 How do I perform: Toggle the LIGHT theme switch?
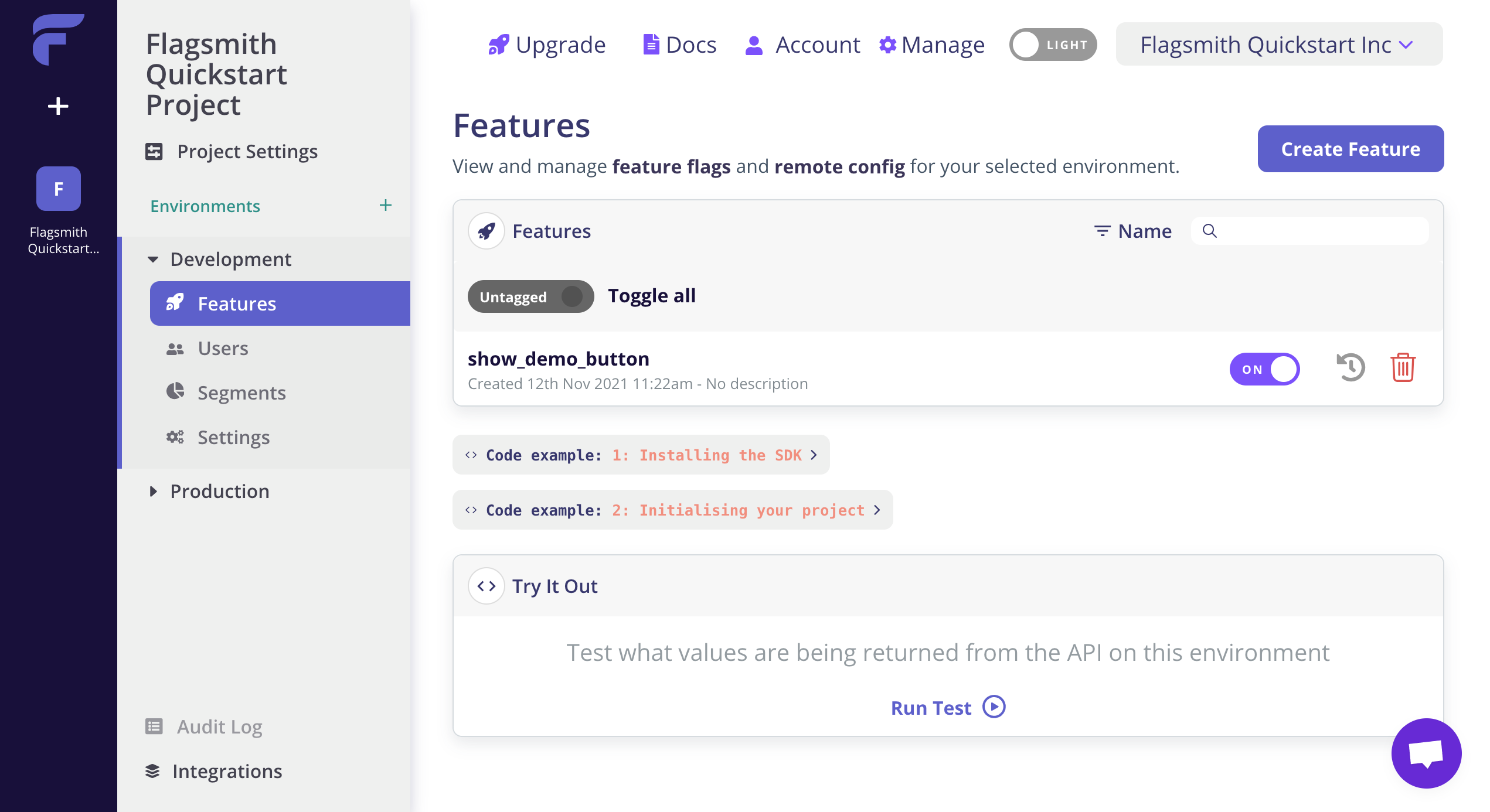click(x=1053, y=45)
